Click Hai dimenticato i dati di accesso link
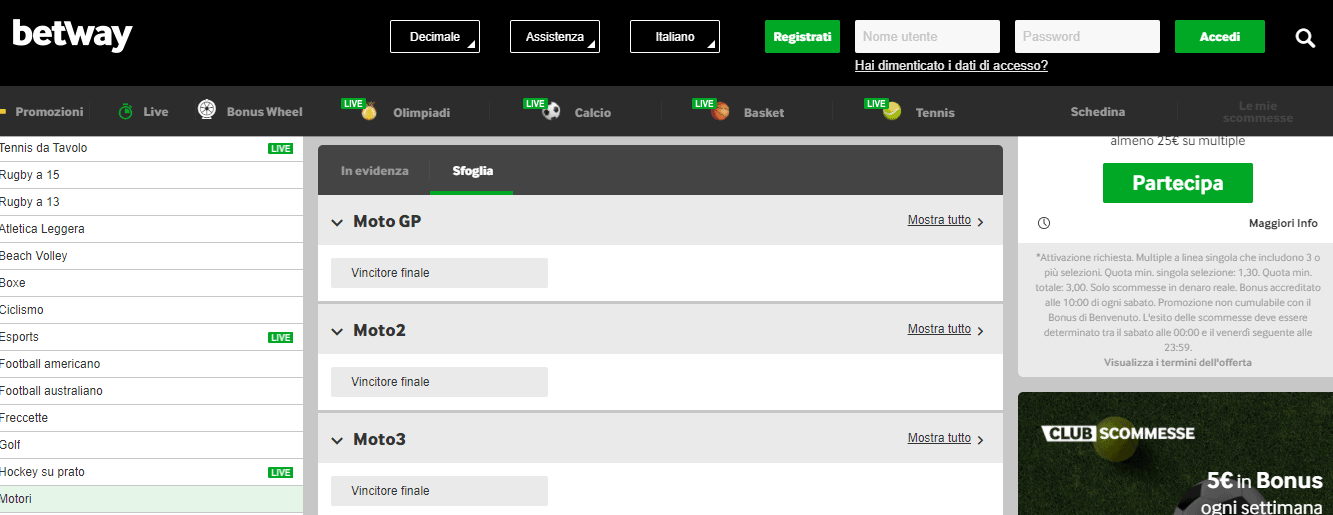1333x515 pixels. click(951, 65)
